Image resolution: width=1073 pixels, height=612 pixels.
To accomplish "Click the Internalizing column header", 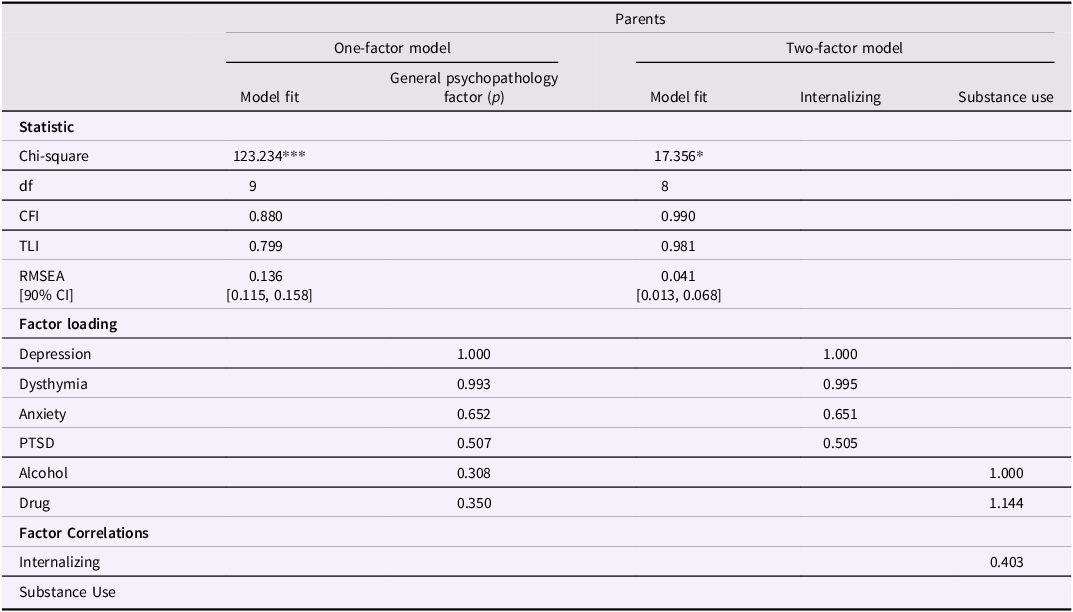I will [x=840, y=97].
